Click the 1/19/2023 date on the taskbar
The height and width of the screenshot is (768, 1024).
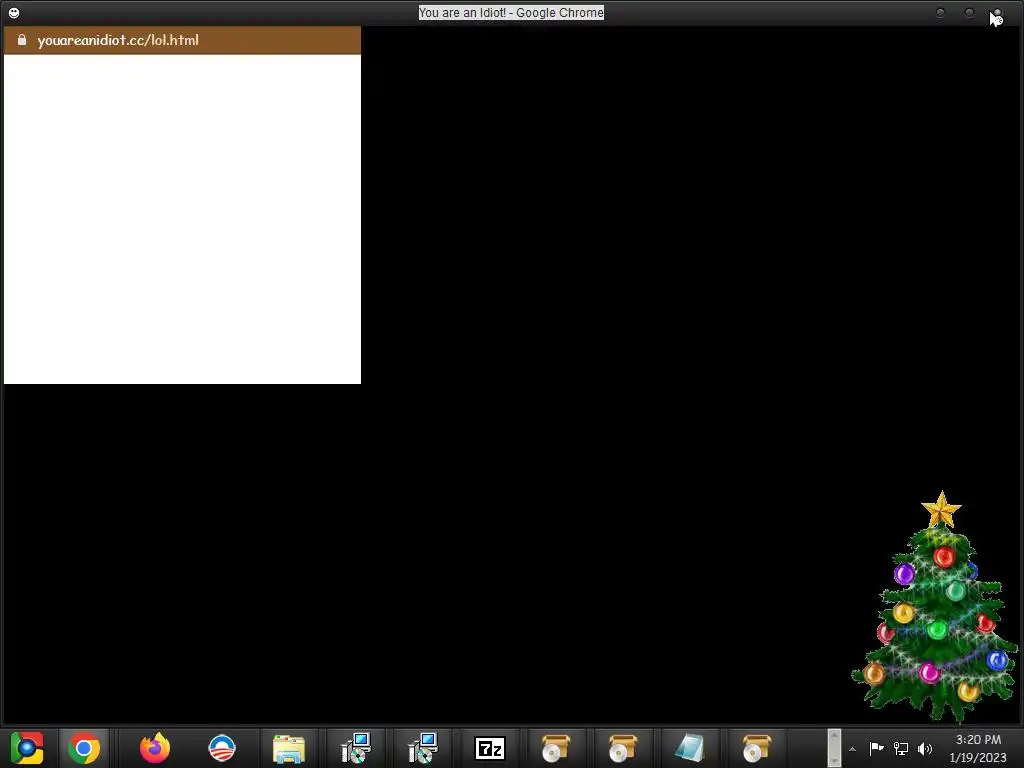coord(978,758)
